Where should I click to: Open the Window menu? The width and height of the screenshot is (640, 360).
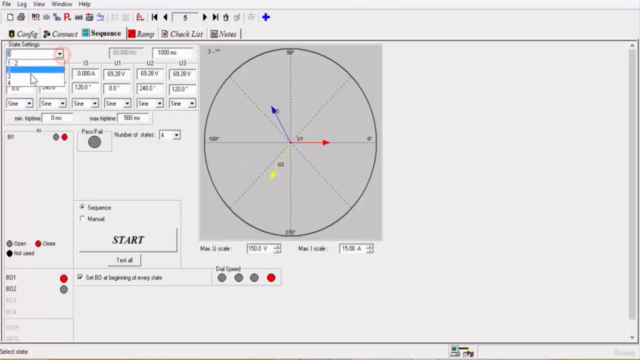62,4
